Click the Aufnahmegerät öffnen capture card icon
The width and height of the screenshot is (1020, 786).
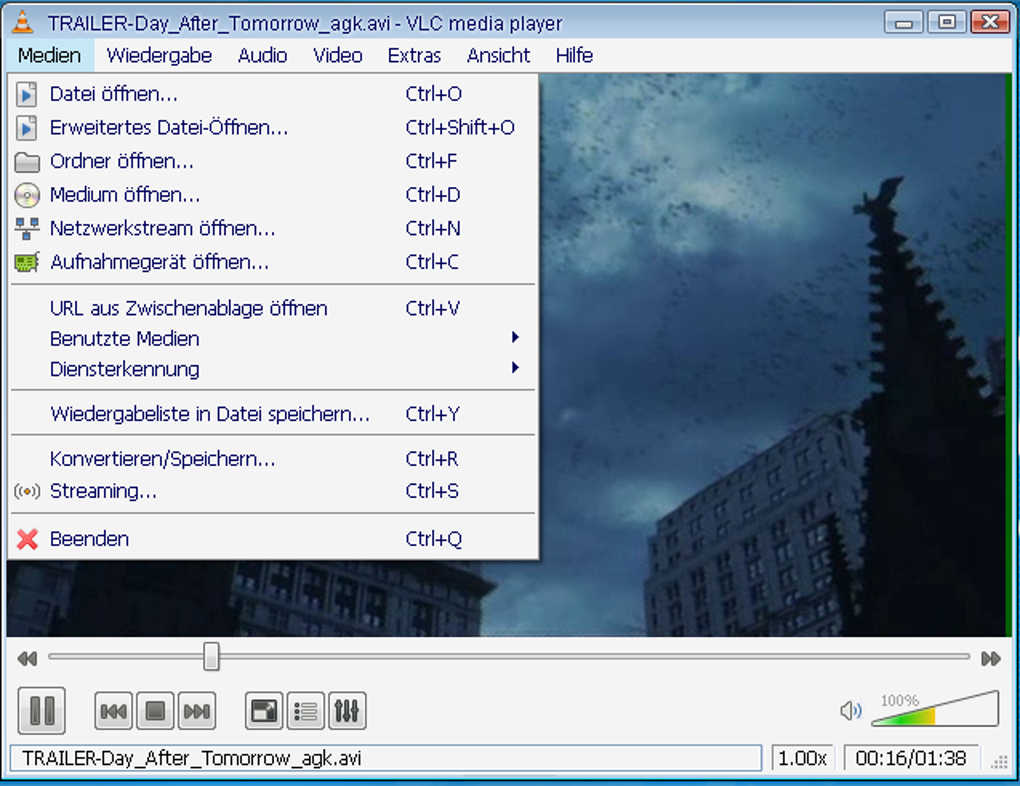tap(27, 262)
